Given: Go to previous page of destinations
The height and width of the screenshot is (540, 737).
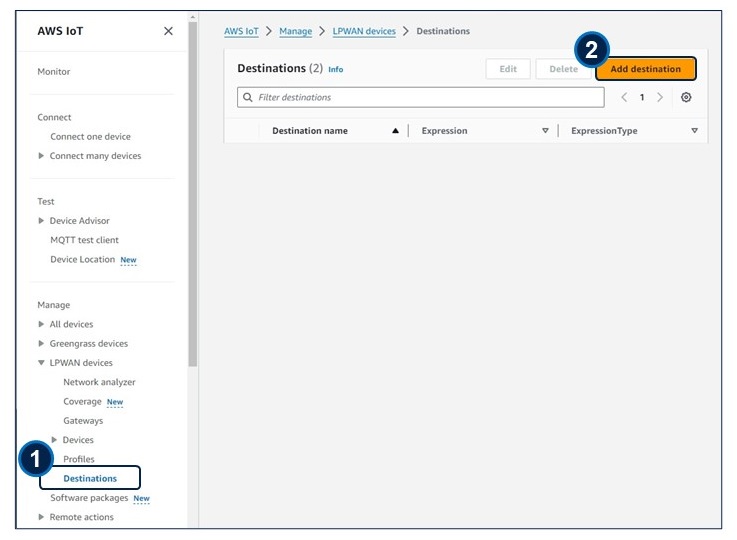Looking at the screenshot, I should 624,97.
